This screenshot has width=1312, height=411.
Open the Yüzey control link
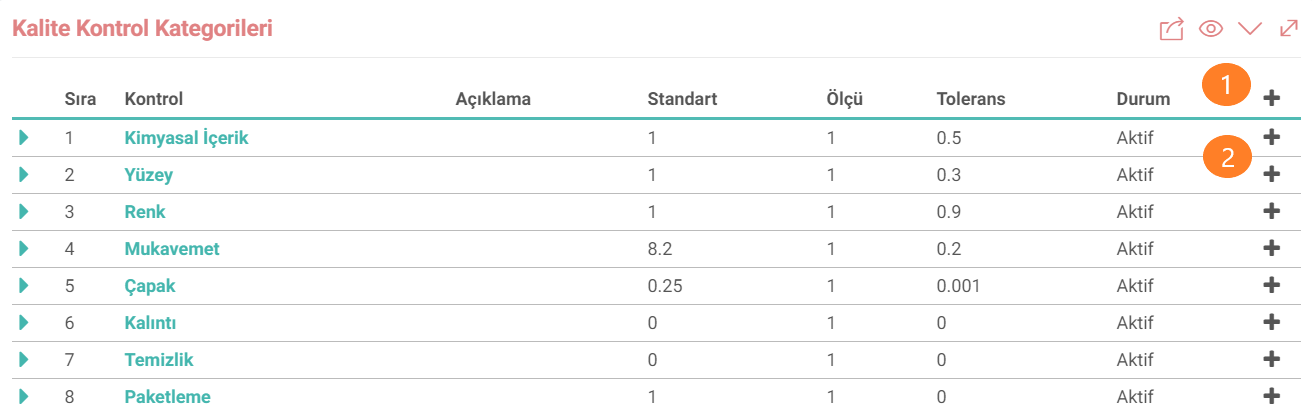coord(149,175)
